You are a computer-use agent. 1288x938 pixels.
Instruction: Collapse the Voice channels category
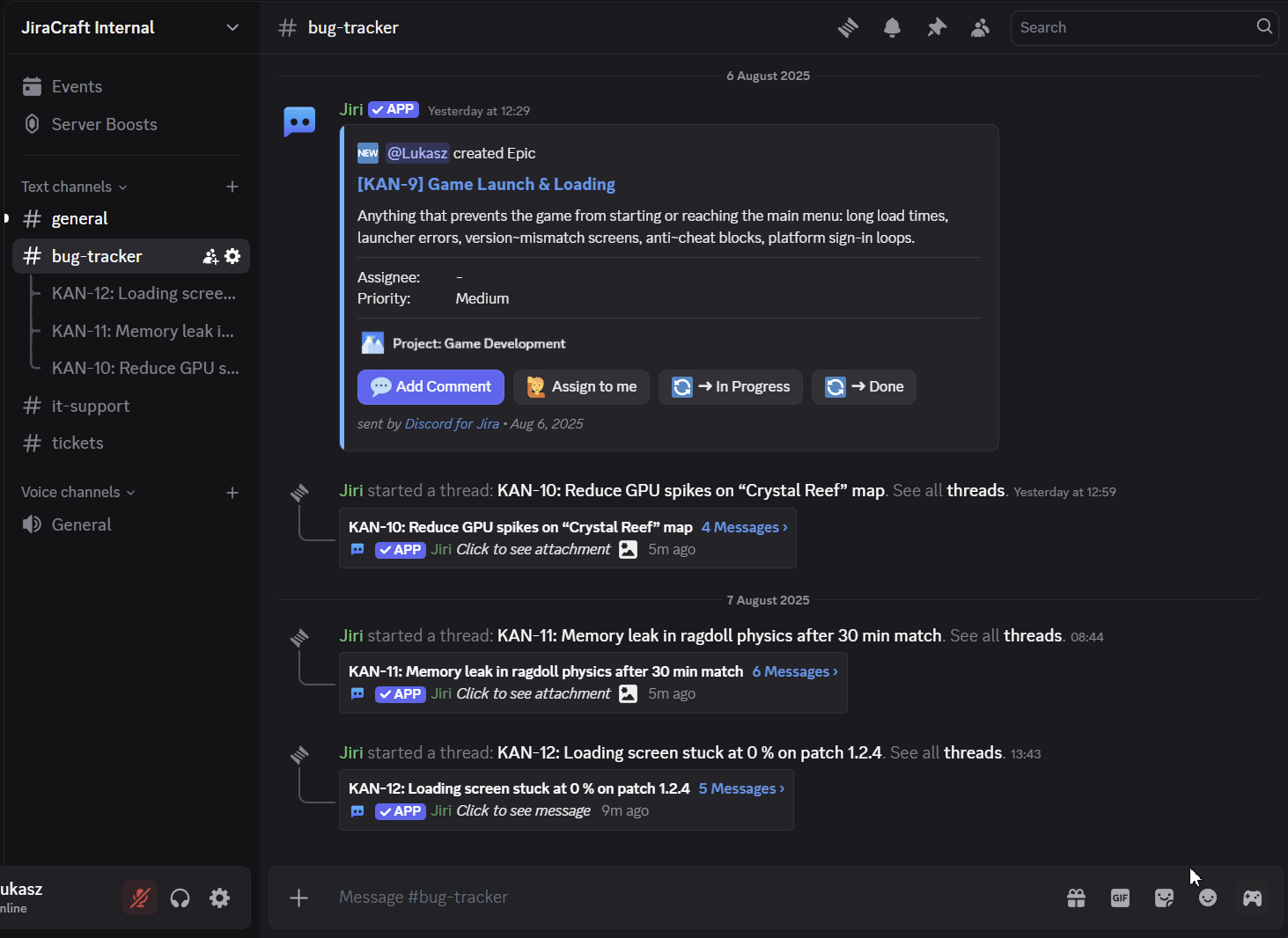tap(78, 492)
